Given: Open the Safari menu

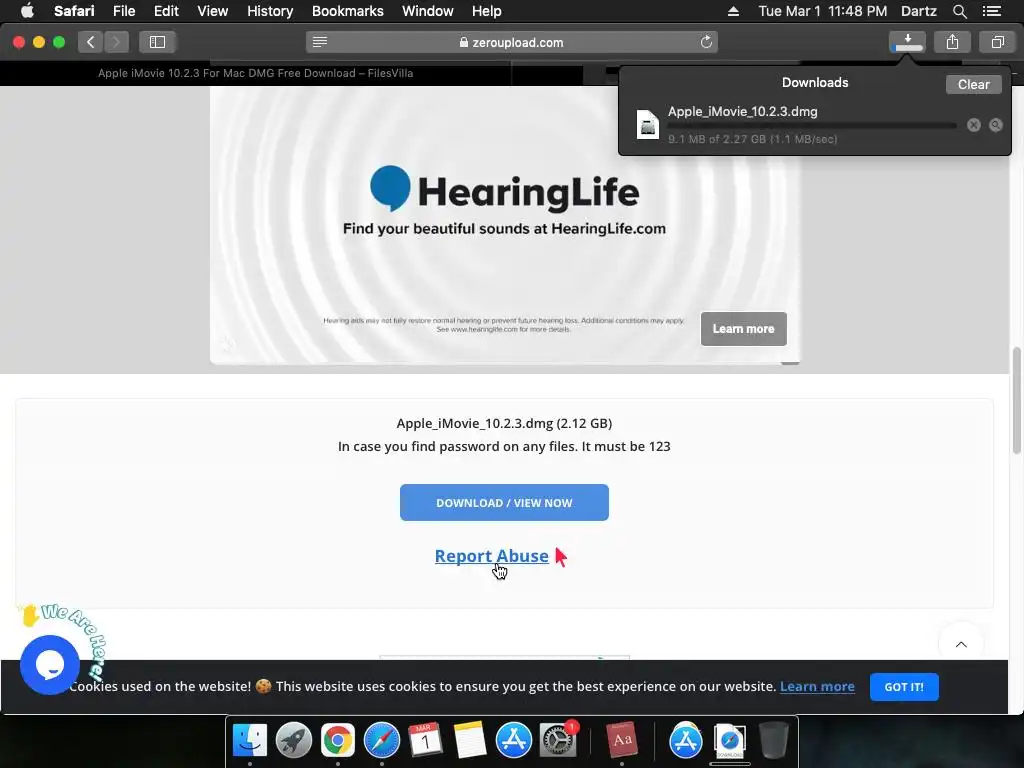Looking at the screenshot, I should 74,11.
